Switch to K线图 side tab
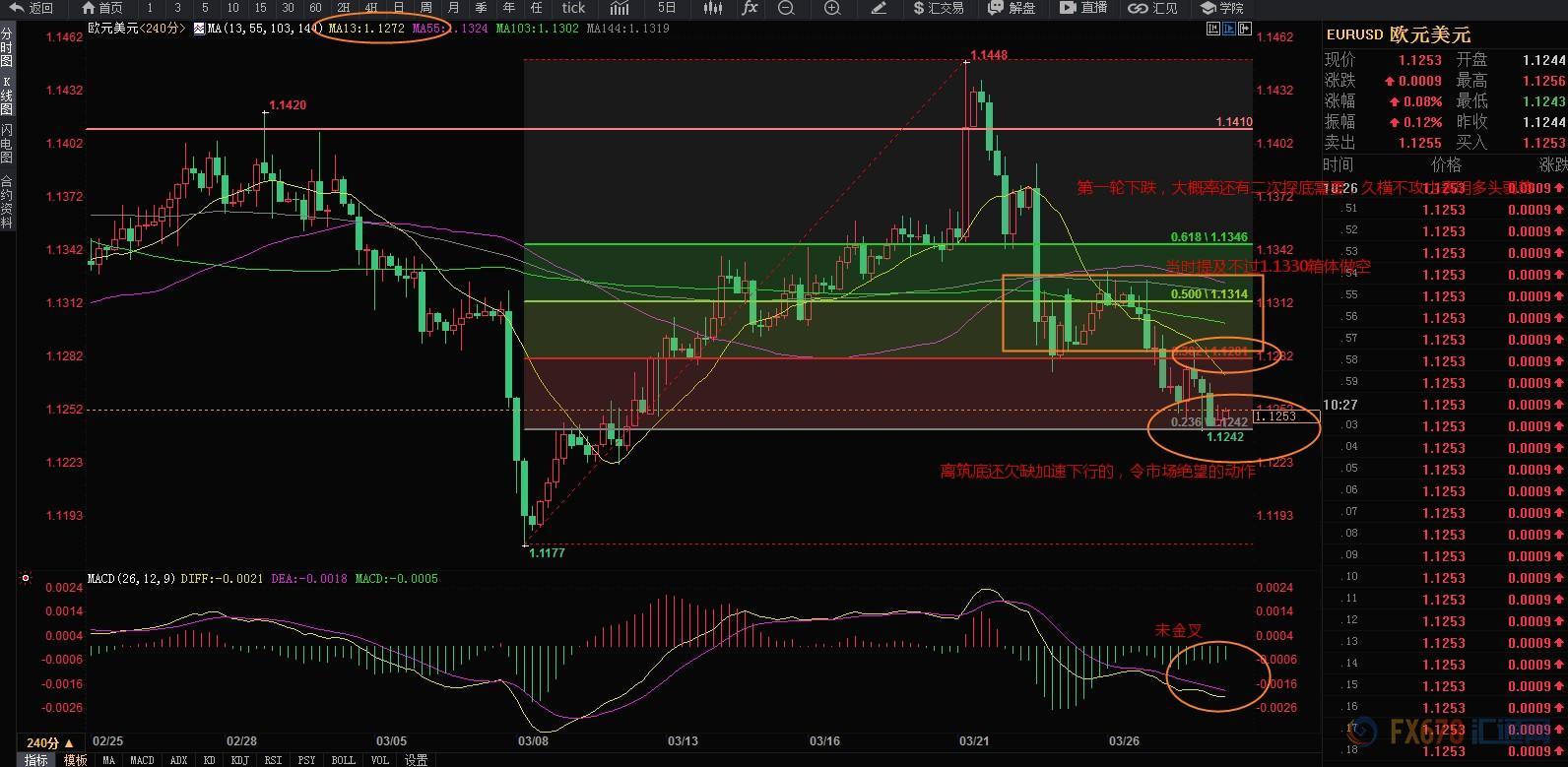Screen dimensions: 1568x767 [x=7, y=96]
